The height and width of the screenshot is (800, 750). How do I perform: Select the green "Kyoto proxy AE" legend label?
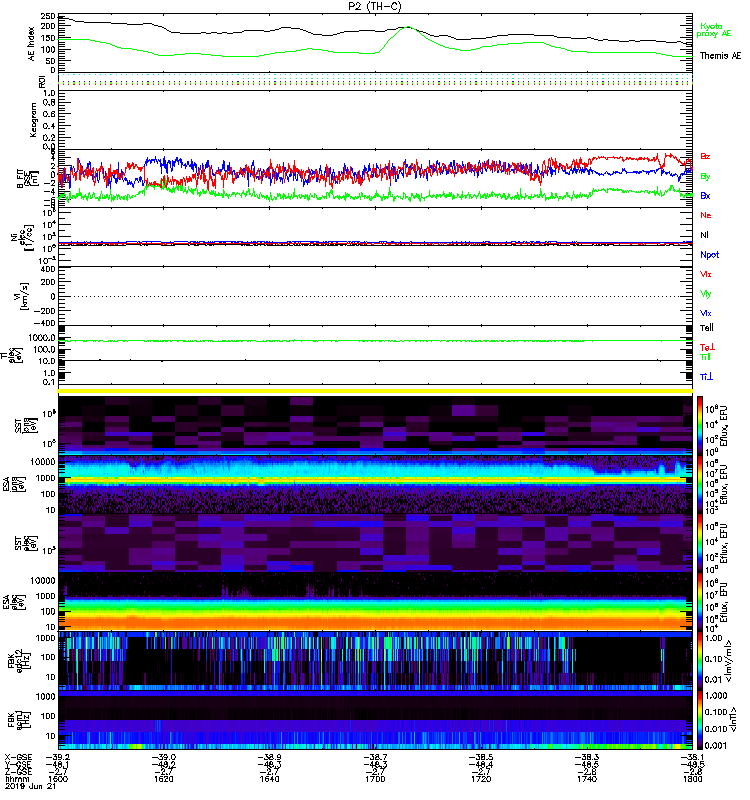point(714,30)
